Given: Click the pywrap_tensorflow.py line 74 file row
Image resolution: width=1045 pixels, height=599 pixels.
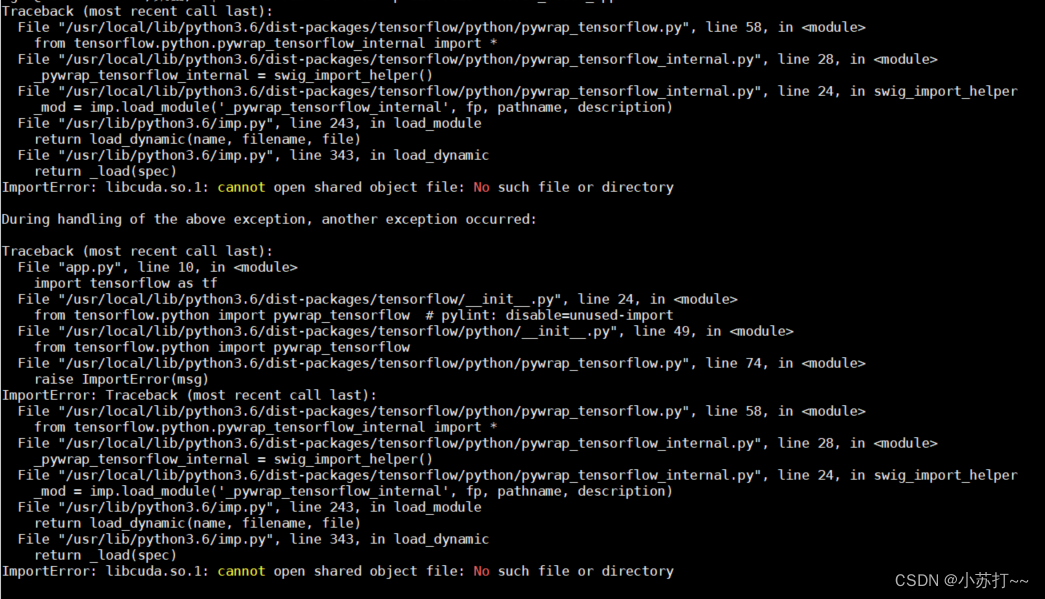Looking at the screenshot, I should pos(441,363).
